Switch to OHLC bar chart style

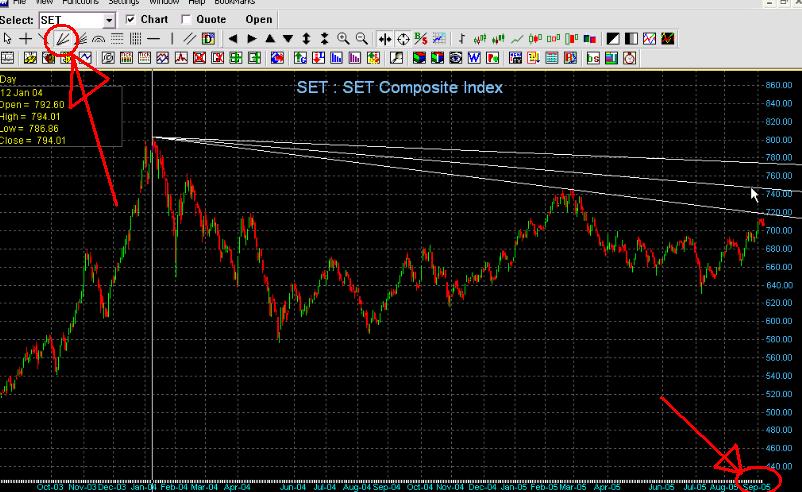click(x=461, y=39)
